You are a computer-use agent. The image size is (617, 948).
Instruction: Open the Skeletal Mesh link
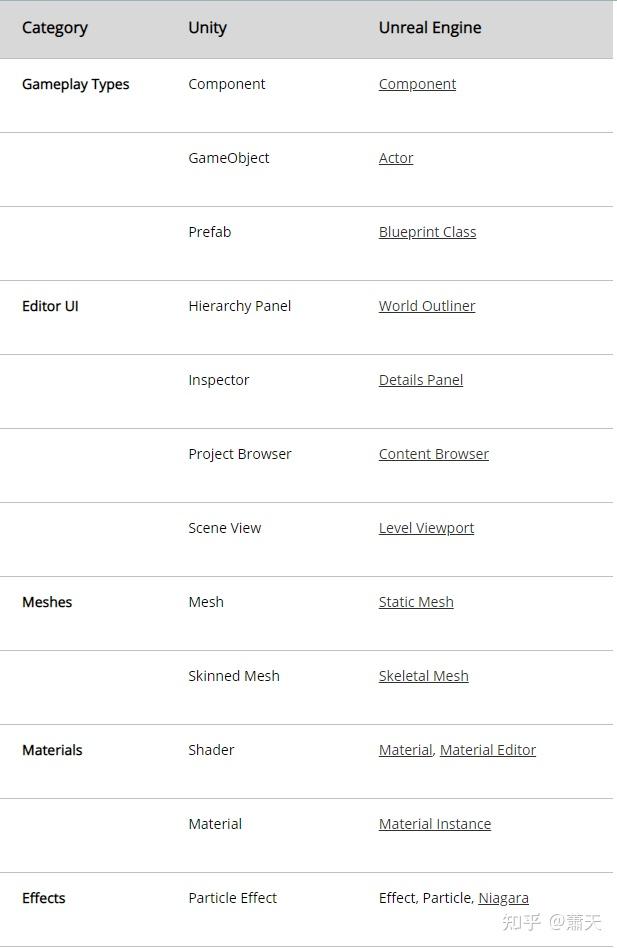[x=423, y=676]
